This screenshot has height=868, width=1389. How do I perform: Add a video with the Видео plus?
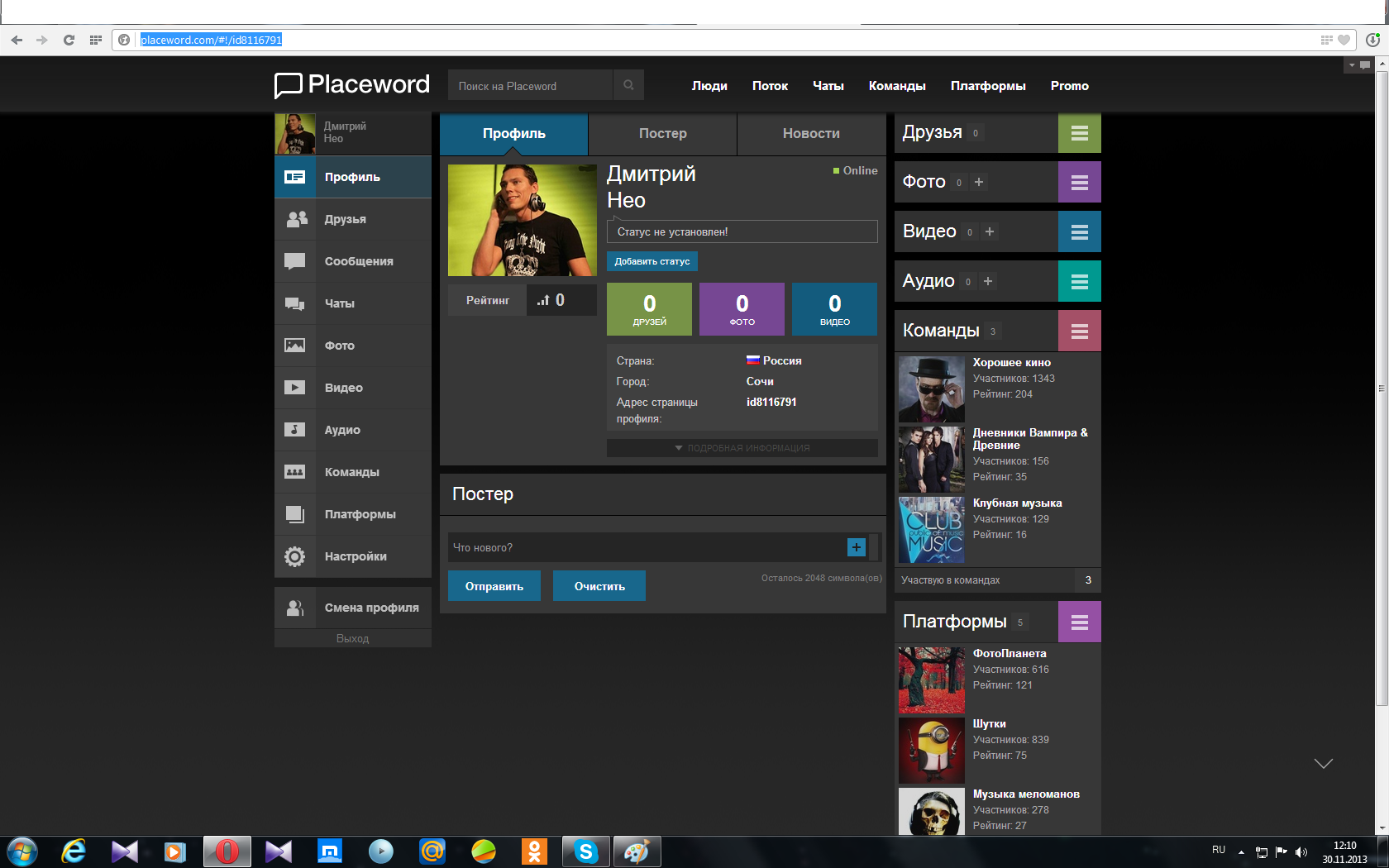click(x=990, y=231)
